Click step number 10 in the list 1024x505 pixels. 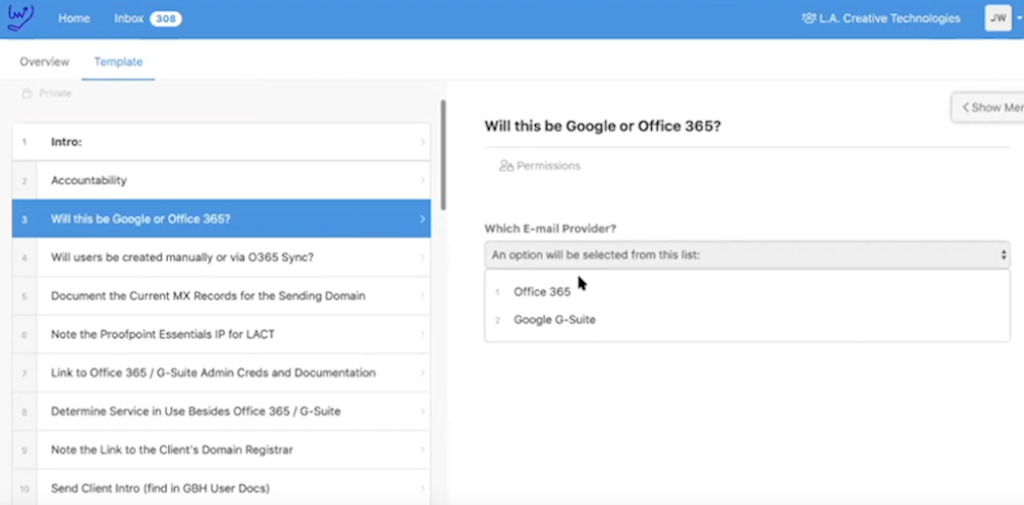tap(24, 489)
